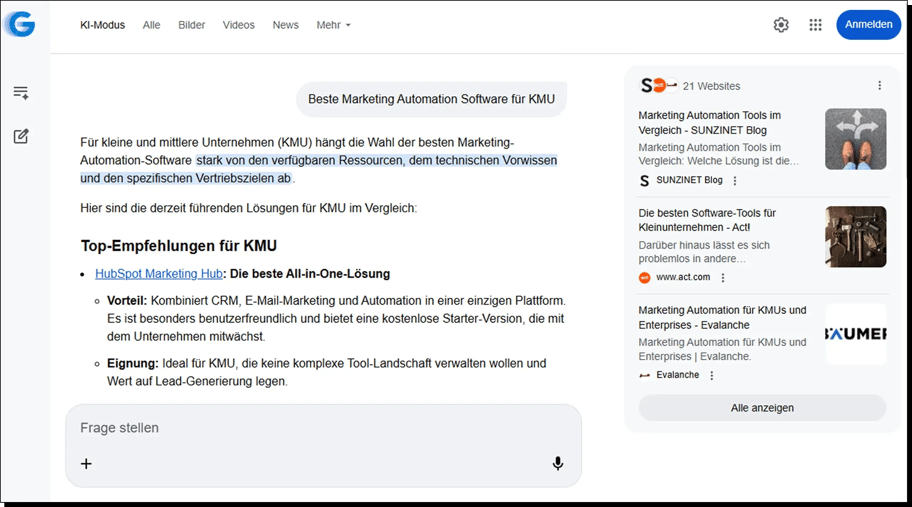Click the Evalanche Baumer logo thumbnail
This screenshot has height=507, width=912.
856,334
